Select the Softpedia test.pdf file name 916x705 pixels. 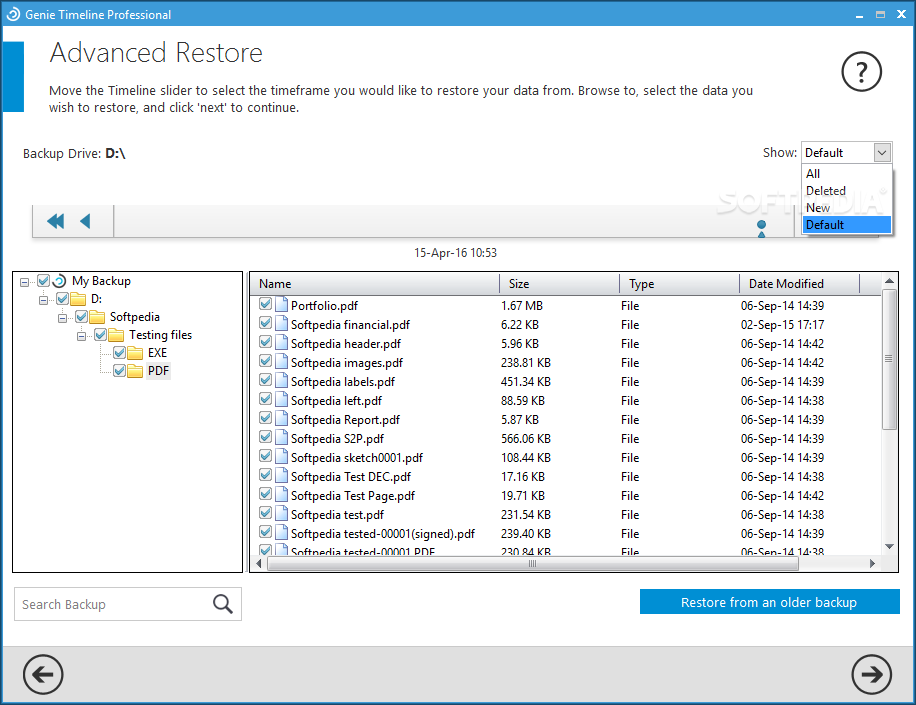click(337, 515)
